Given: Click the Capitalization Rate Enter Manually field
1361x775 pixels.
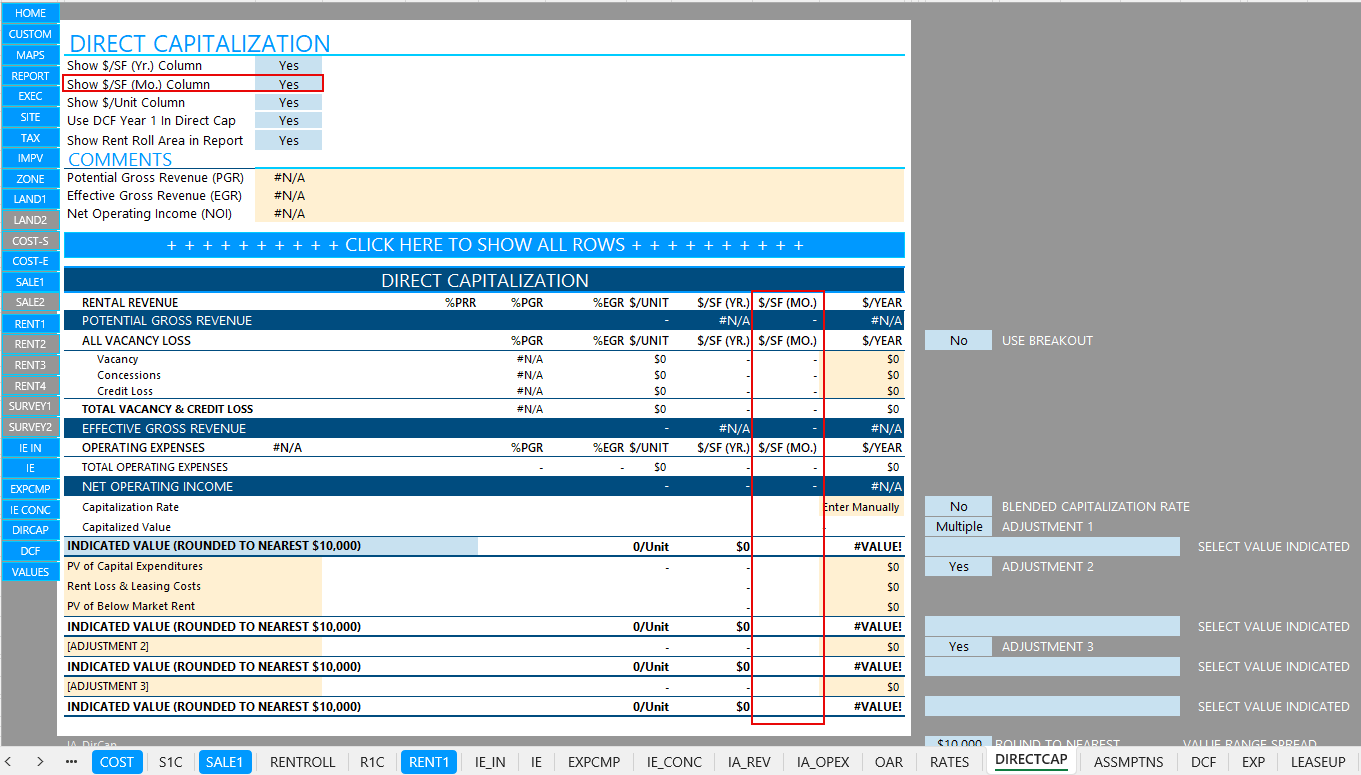Looking at the screenshot, I should tap(863, 507).
